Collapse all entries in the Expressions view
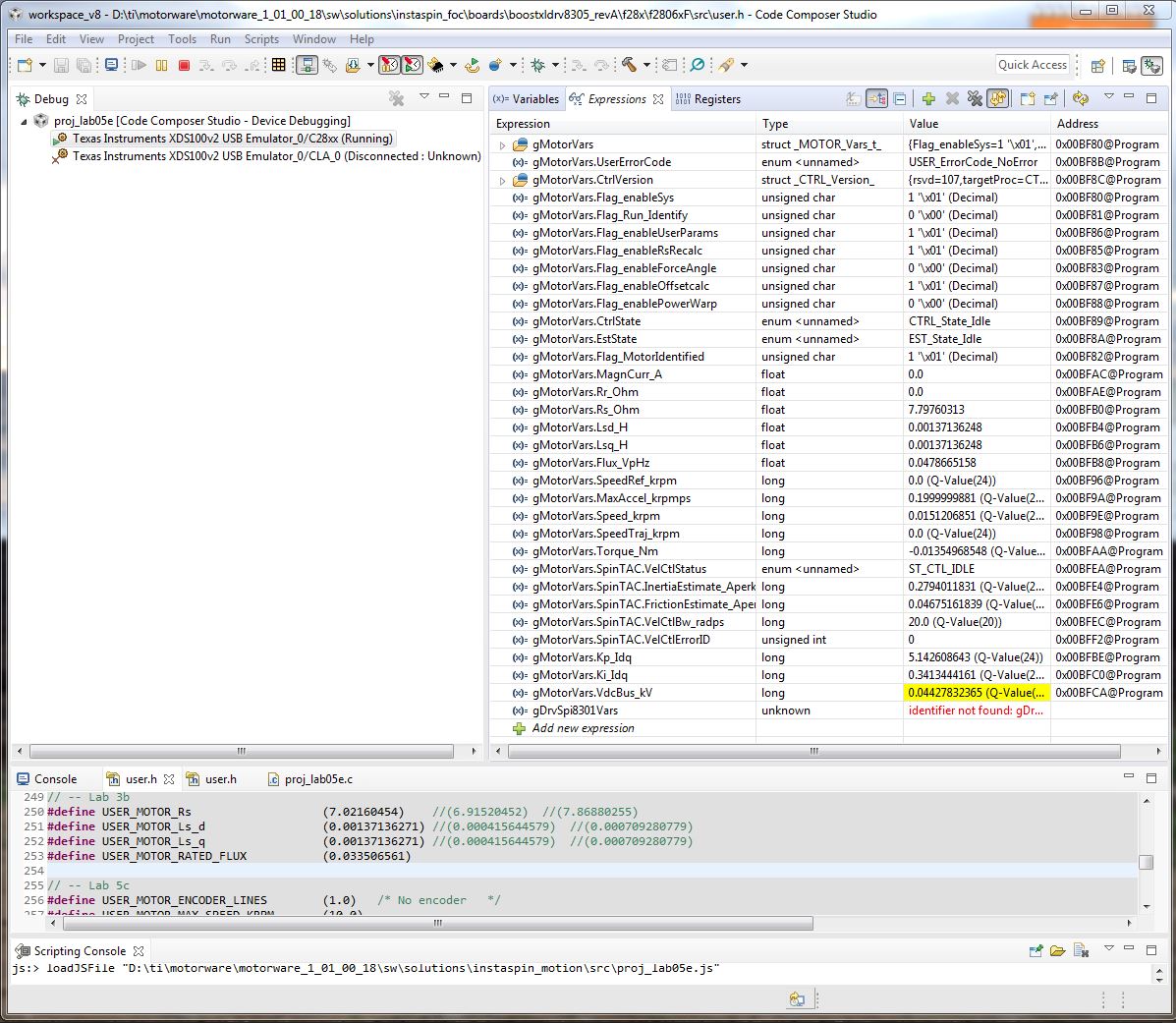This screenshot has height=1023, width=1176. [899, 97]
